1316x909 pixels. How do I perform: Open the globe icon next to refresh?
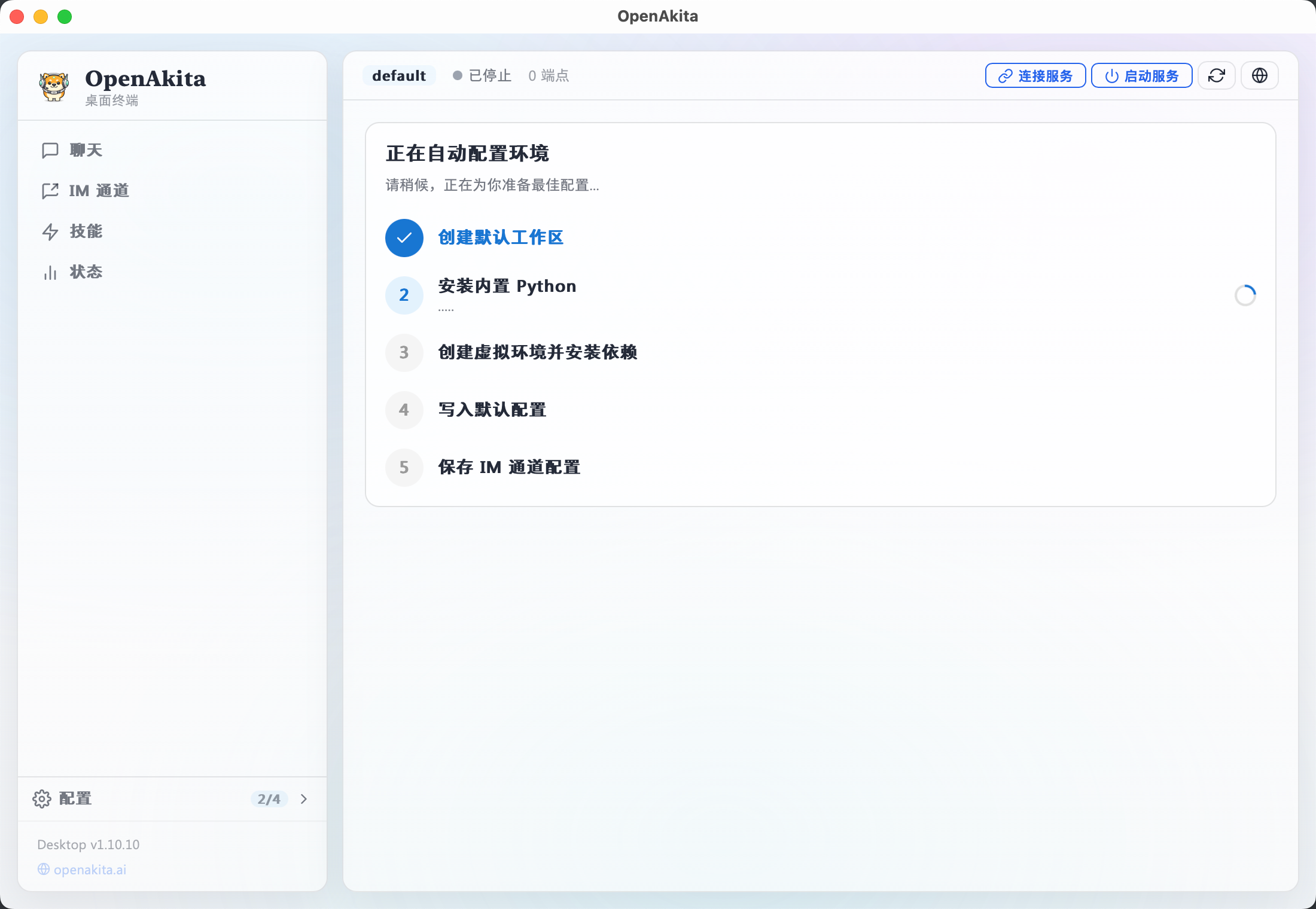(1259, 75)
